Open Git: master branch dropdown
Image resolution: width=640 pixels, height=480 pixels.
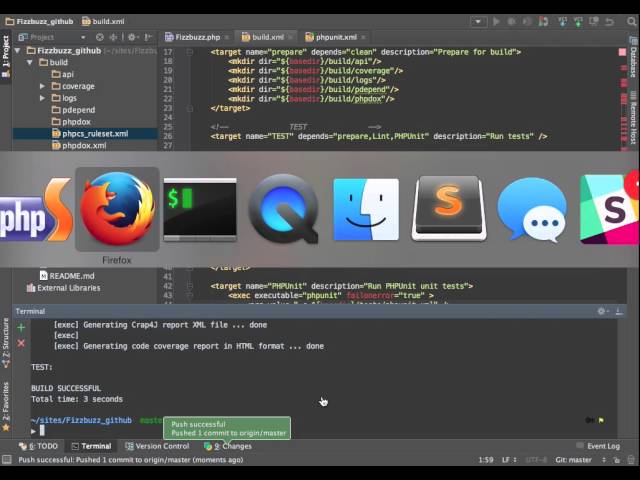(580, 460)
